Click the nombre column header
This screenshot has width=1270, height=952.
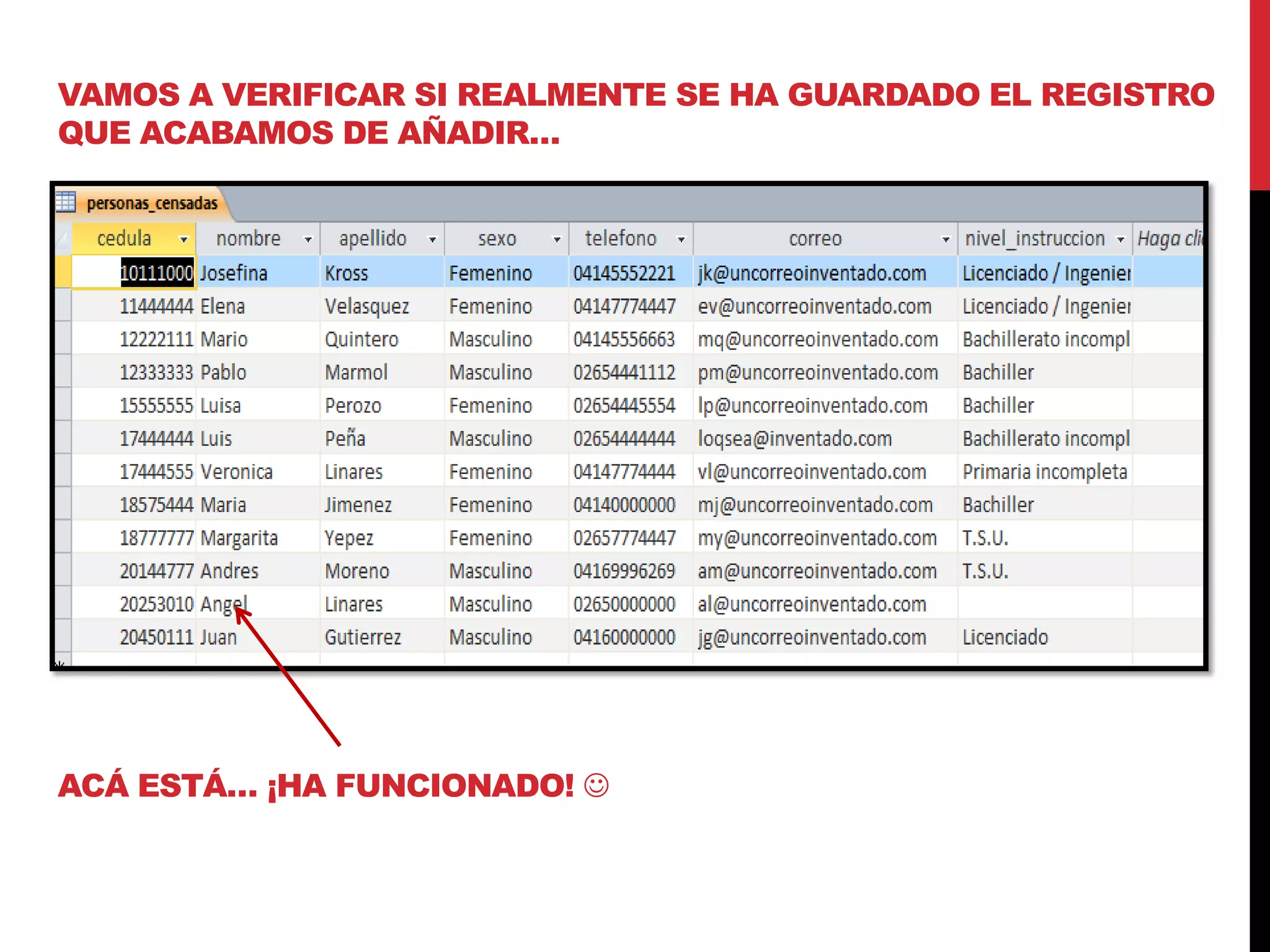tap(258, 239)
